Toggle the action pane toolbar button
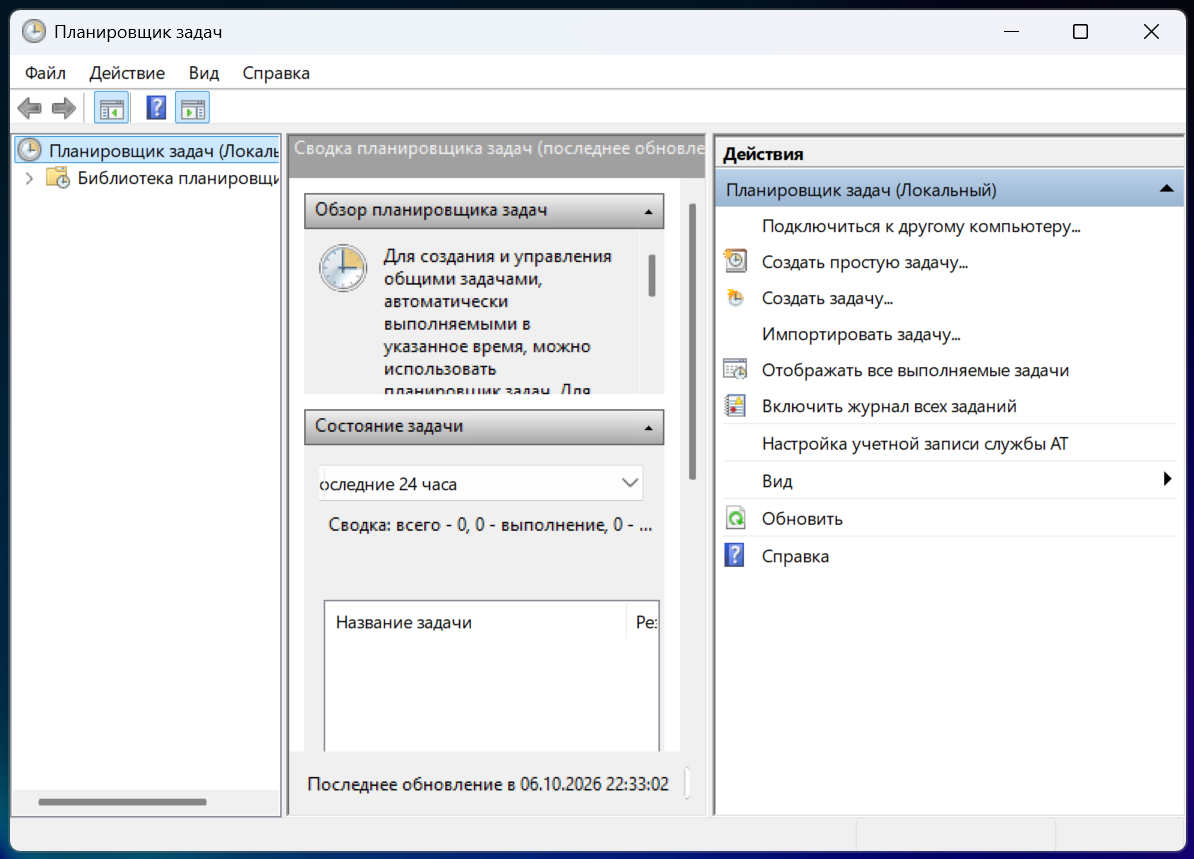The height and width of the screenshot is (859, 1194). point(193,108)
